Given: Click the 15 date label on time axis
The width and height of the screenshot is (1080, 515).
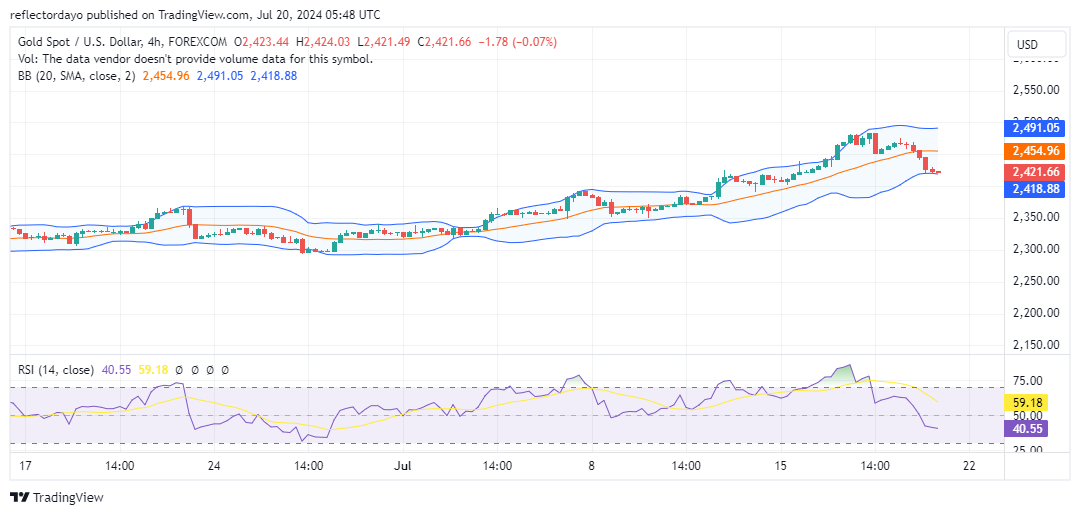Looking at the screenshot, I should [x=780, y=466].
